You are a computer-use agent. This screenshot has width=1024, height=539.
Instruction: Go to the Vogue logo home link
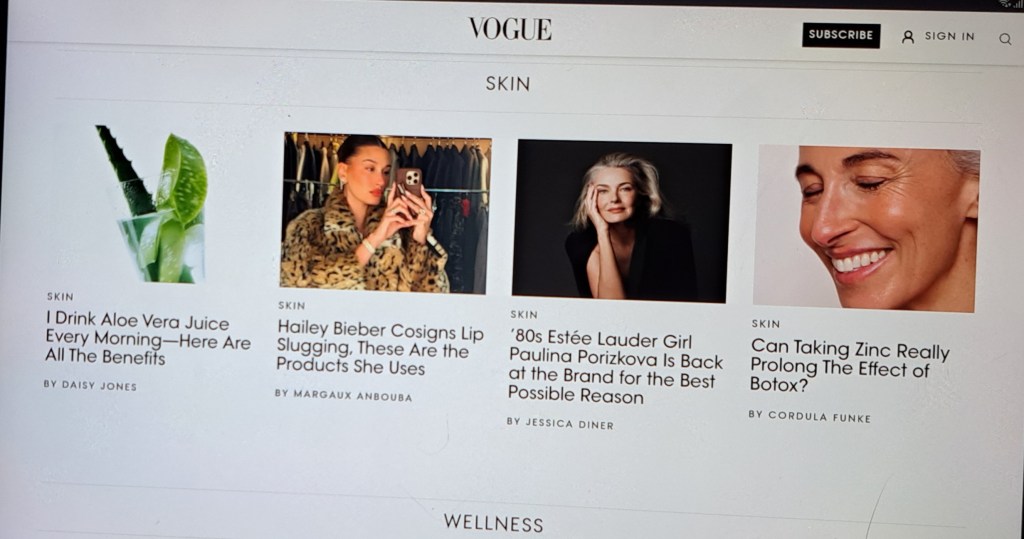[510, 29]
